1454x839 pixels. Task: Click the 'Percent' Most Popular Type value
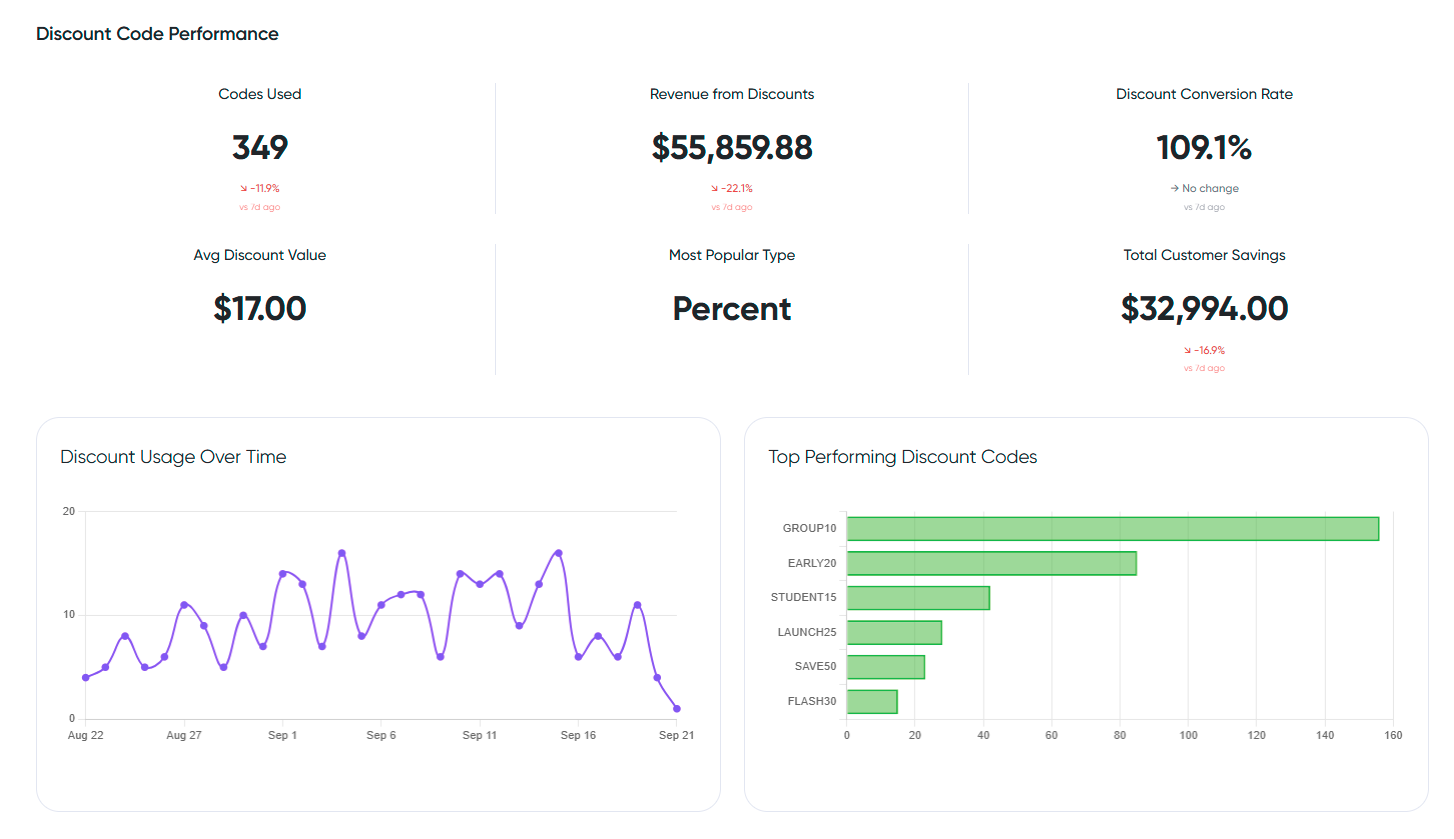pos(732,309)
